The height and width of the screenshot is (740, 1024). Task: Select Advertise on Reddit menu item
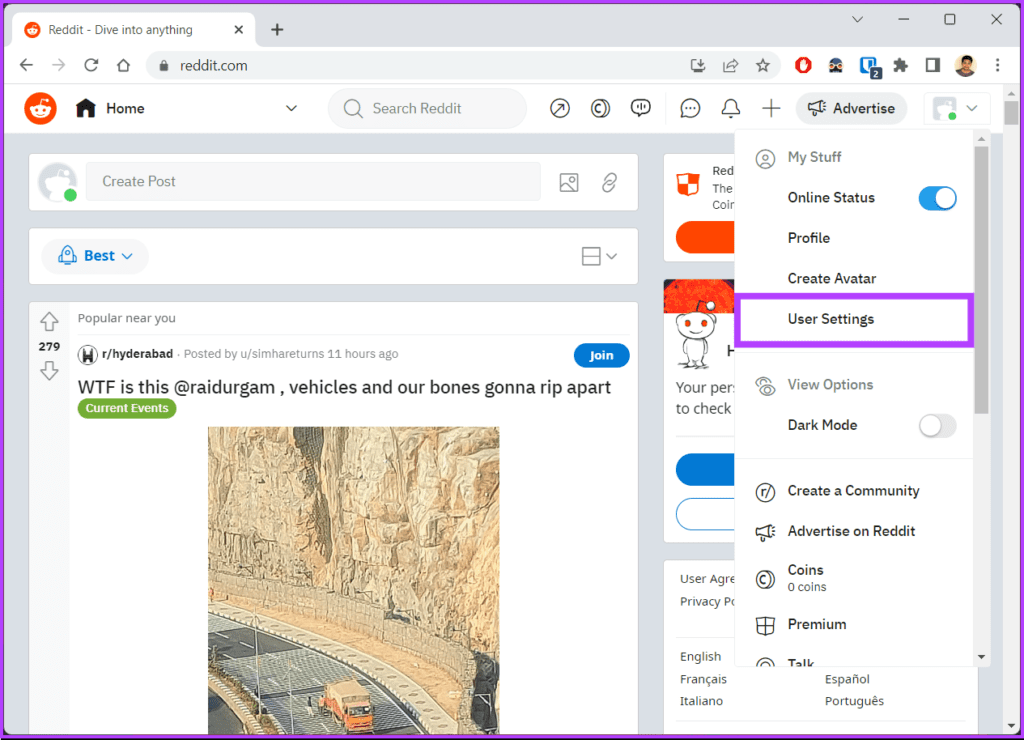tap(851, 532)
